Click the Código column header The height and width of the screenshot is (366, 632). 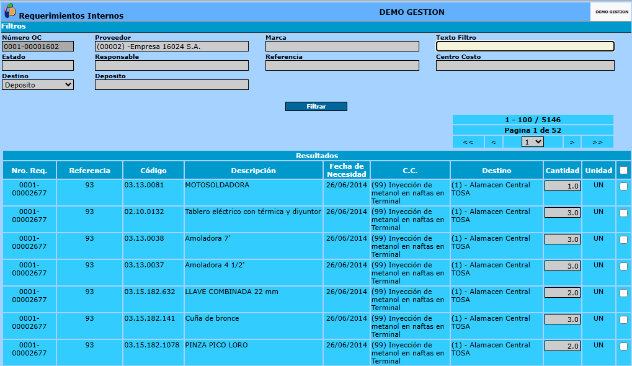click(153, 171)
